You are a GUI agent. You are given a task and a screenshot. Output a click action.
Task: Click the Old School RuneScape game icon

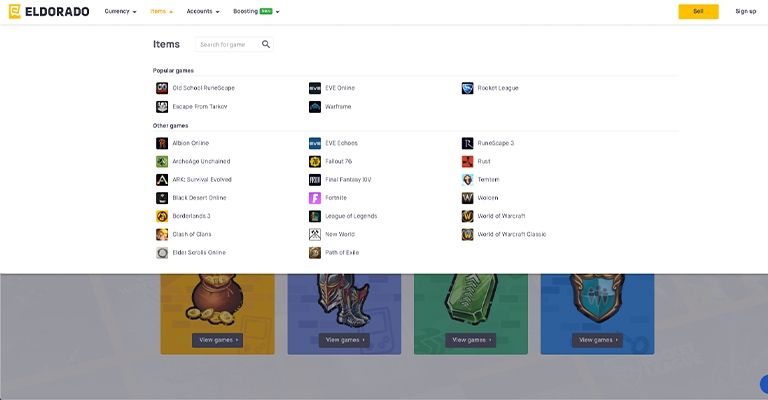click(x=162, y=88)
